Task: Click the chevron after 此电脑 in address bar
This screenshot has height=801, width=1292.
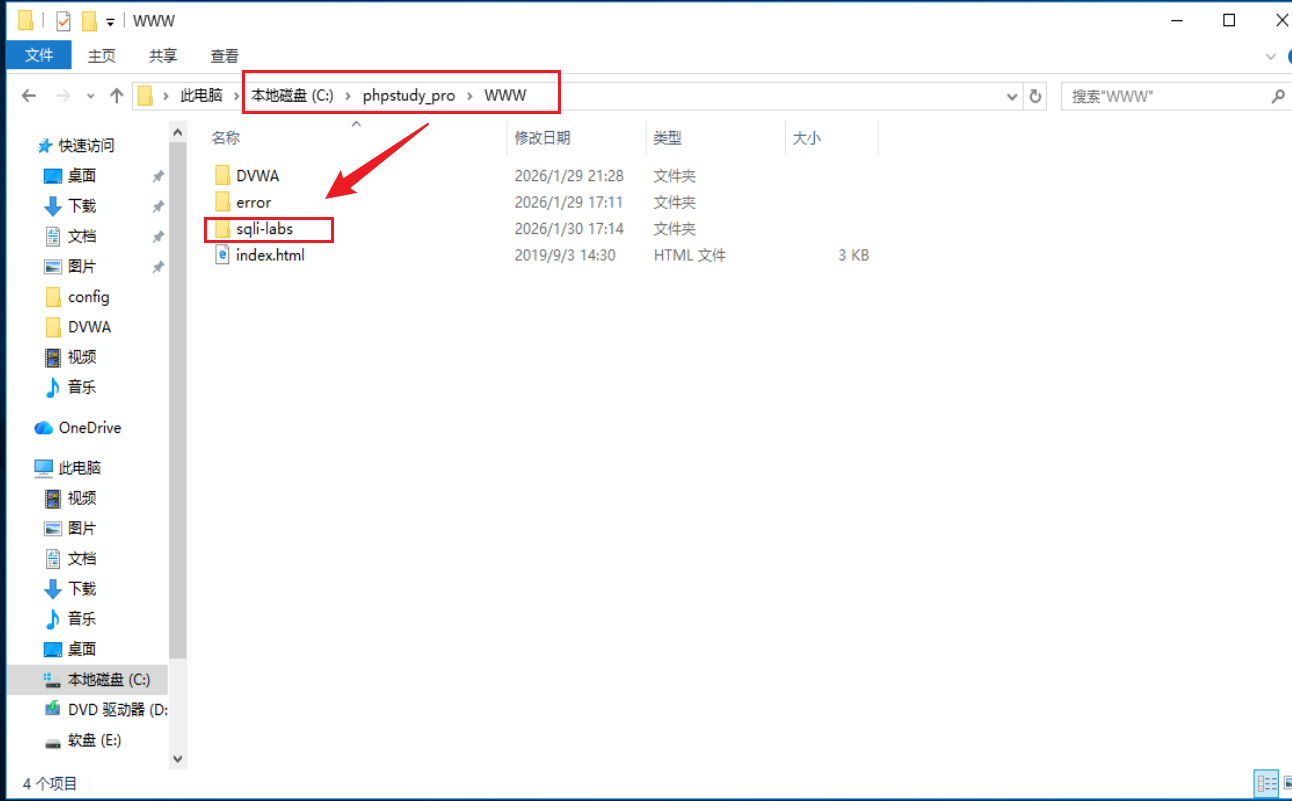Action: pyautogui.click(x=237, y=96)
